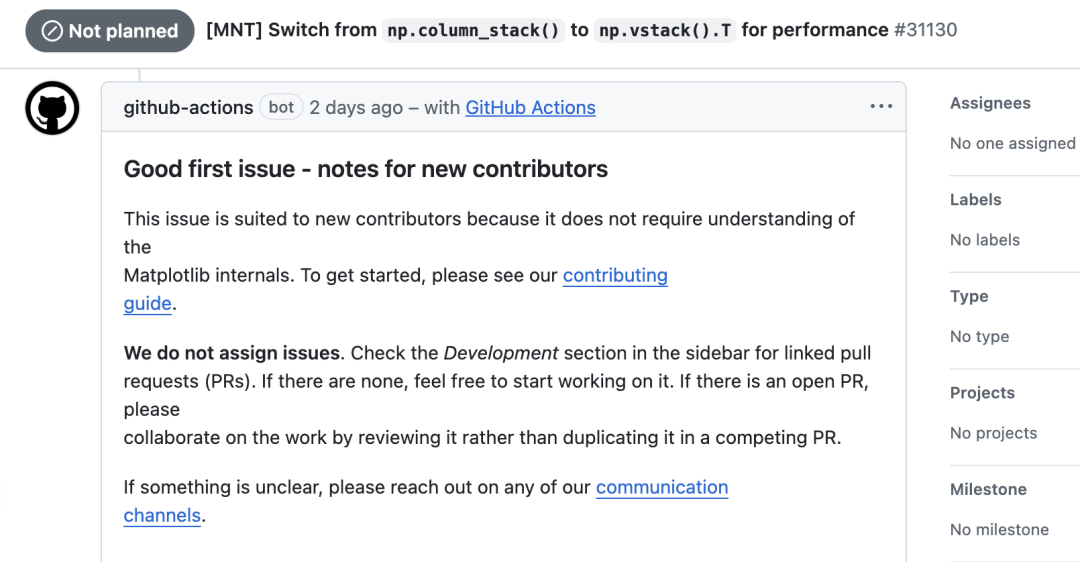Screen dimensions: 1080x562
Task: Follow the GitHub Actions link
Action: pos(530,108)
